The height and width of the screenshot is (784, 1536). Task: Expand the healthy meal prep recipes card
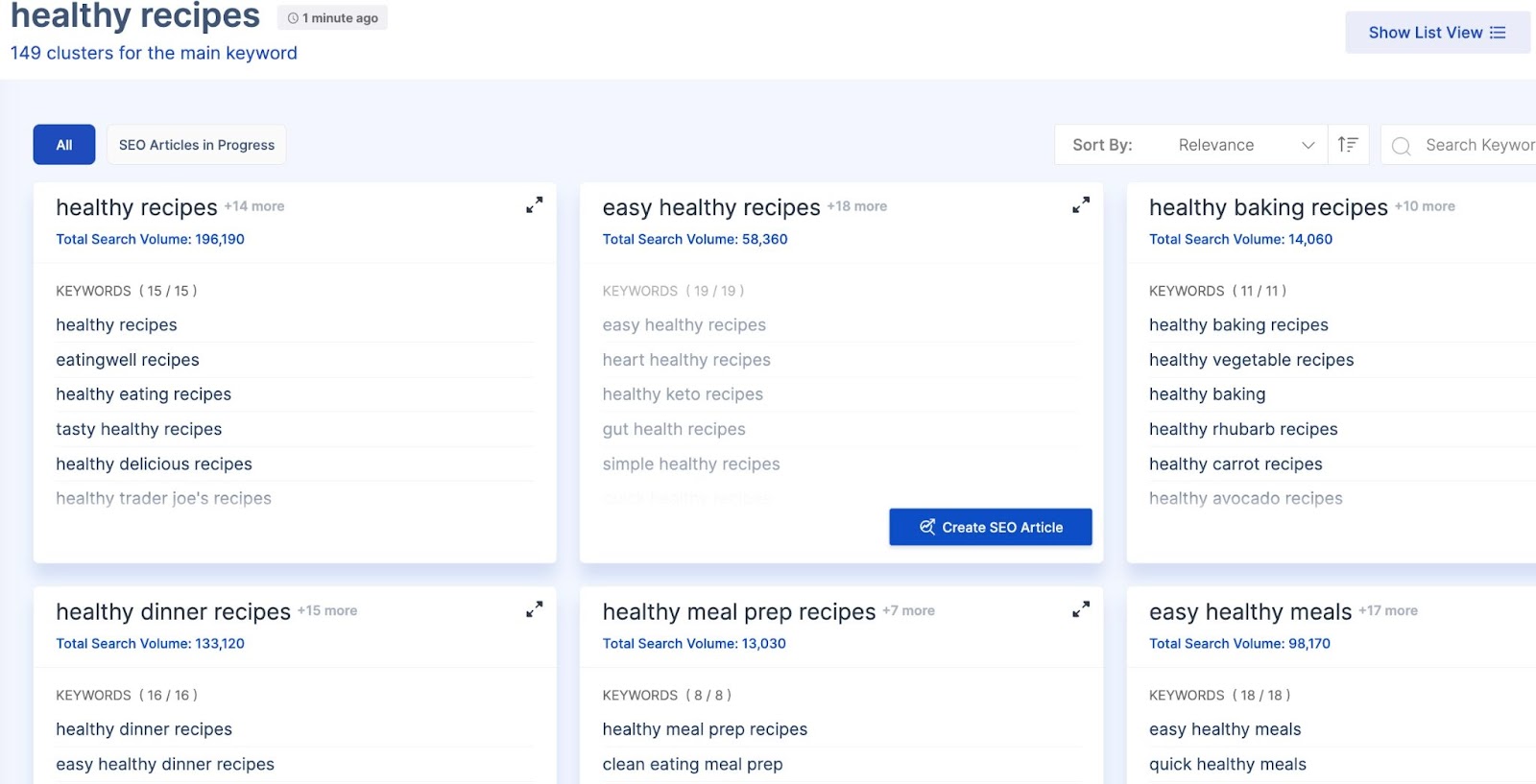point(1080,609)
